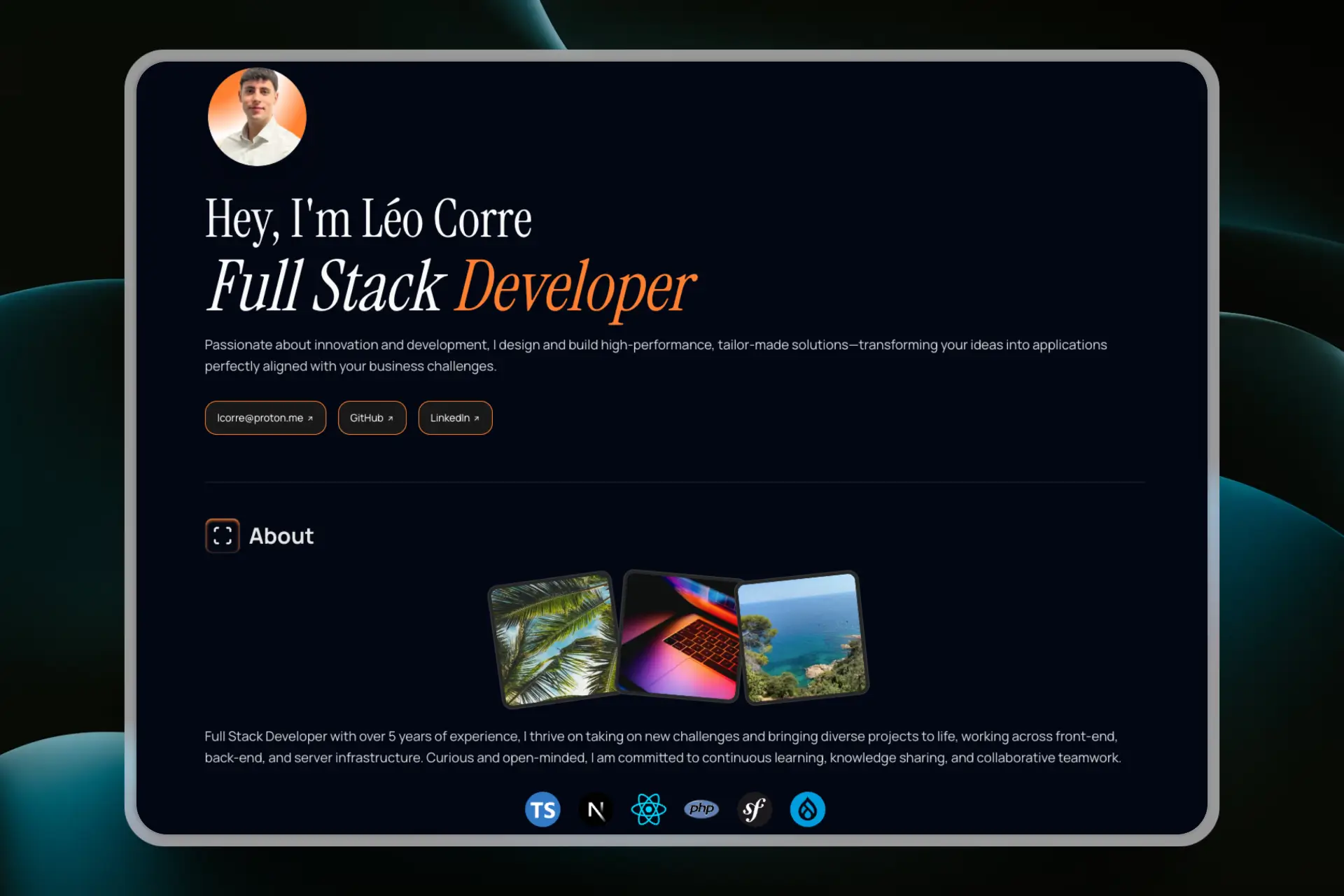The width and height of the screenshot is (1344, 896).
Task: Click the round profile photo avatar
Action: pyautogui.click(x=257, y=117)
